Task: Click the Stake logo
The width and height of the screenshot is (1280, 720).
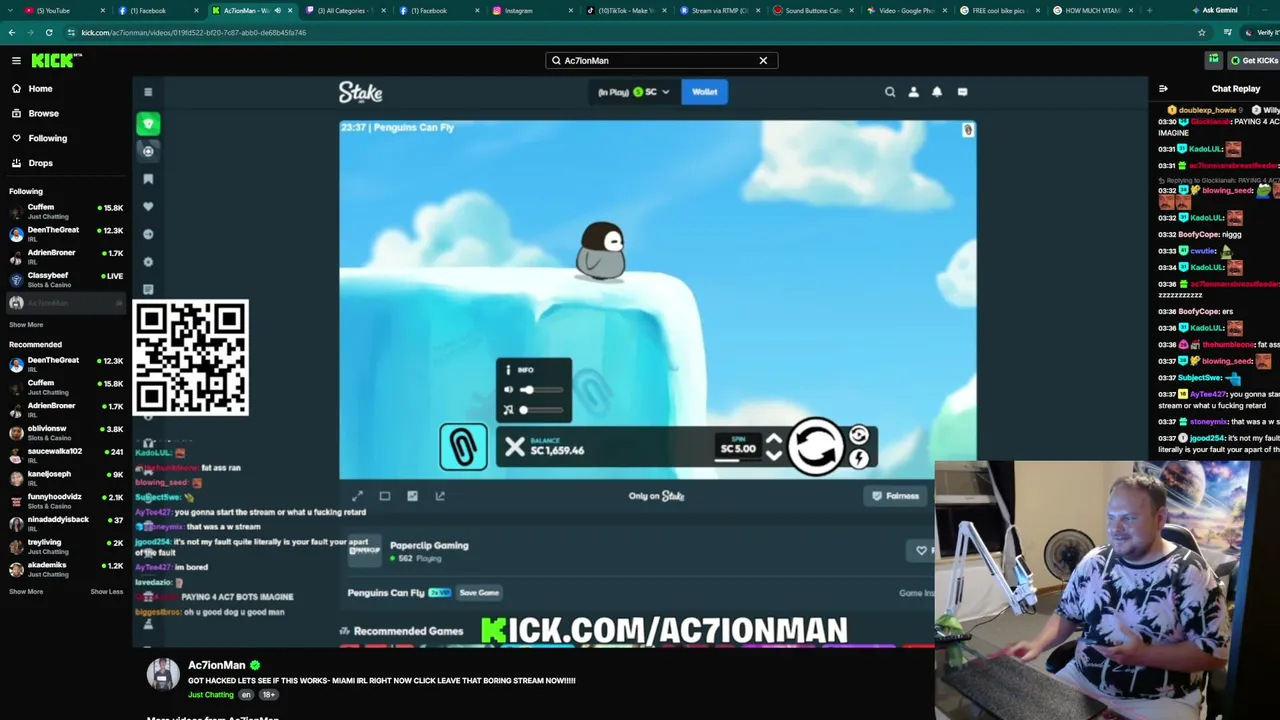Action: pos(360,92)
